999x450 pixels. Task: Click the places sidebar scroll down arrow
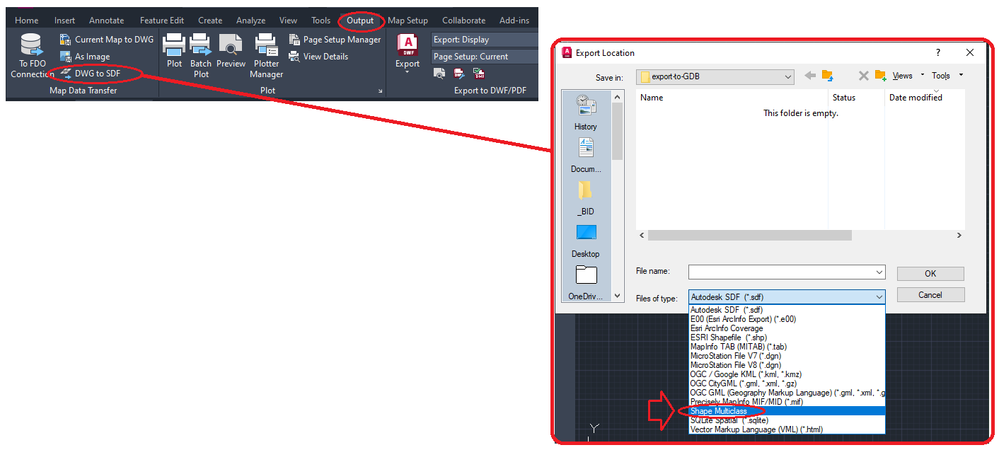tap(617, 295)
